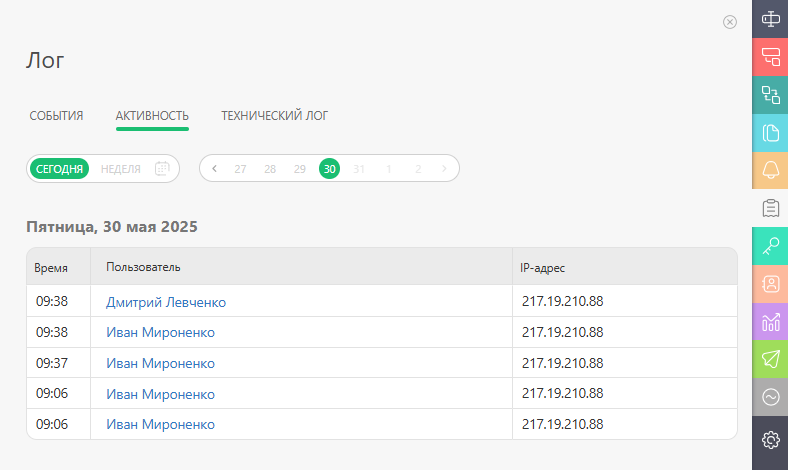The image size is (788, 470).
Task: Select the НЕДЕЛЯ period toggle
Action: coord(121,169)
